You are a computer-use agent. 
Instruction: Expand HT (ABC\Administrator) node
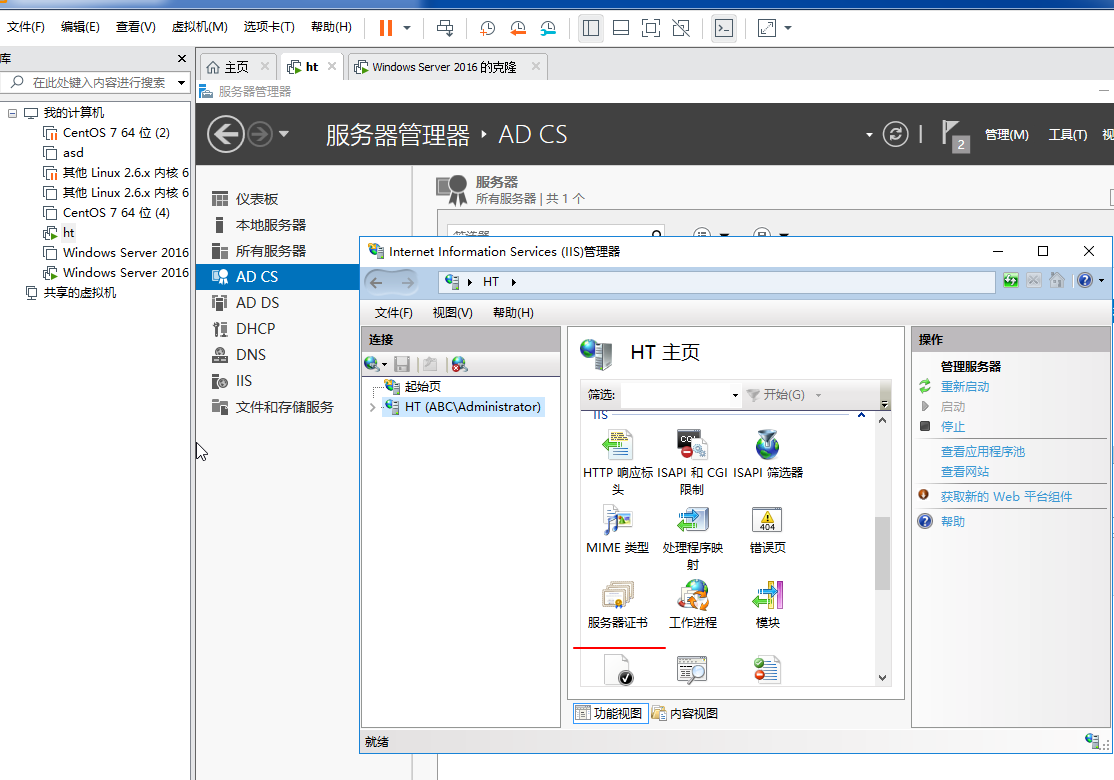(x=372, y=407)
